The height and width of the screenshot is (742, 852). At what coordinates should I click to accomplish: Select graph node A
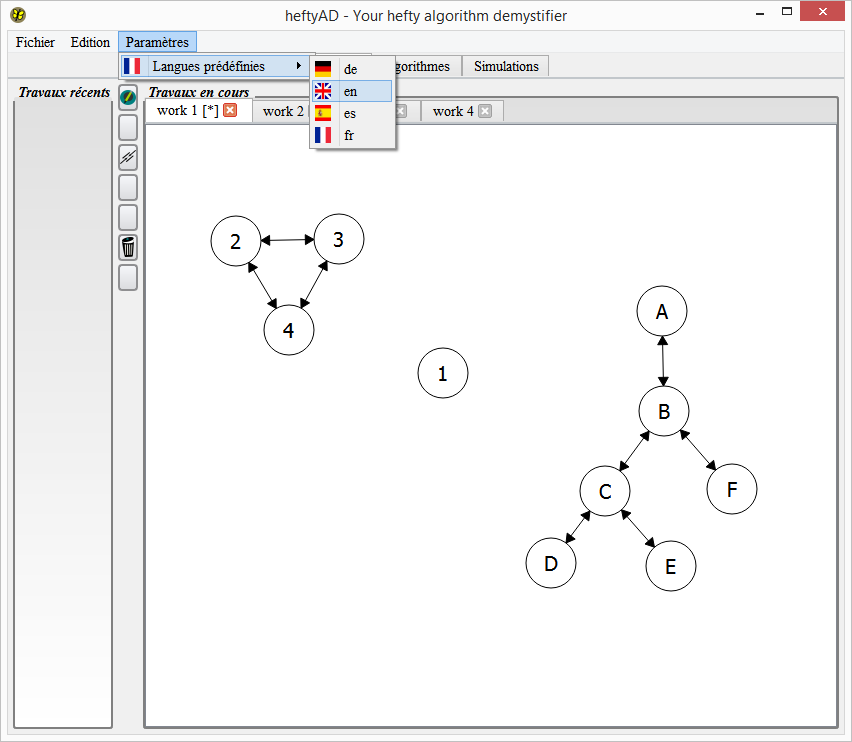pyautogui.click(x=662, y=311)
